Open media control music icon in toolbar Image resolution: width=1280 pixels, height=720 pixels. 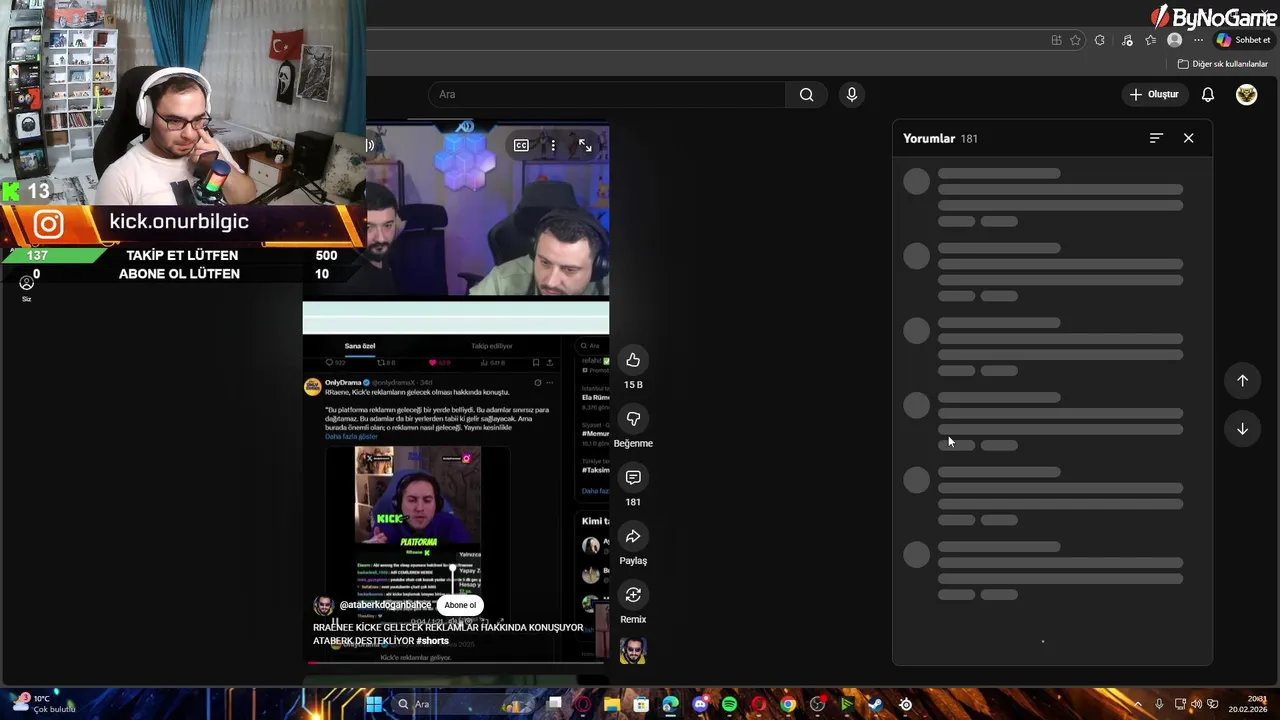pyautogui.click(x=1127, y=40)
